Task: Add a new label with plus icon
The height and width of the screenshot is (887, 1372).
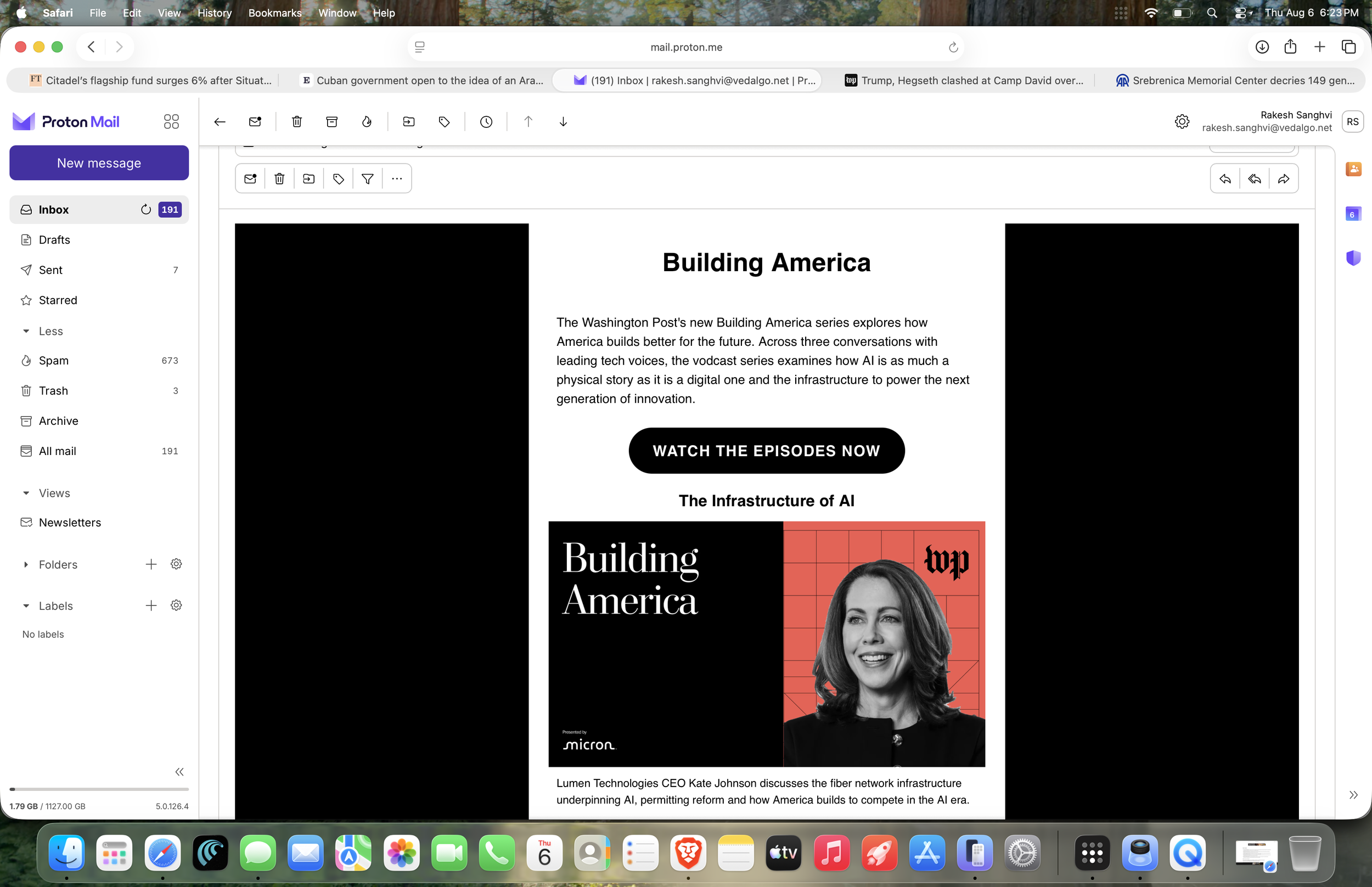Action: (x=151, y=605)
